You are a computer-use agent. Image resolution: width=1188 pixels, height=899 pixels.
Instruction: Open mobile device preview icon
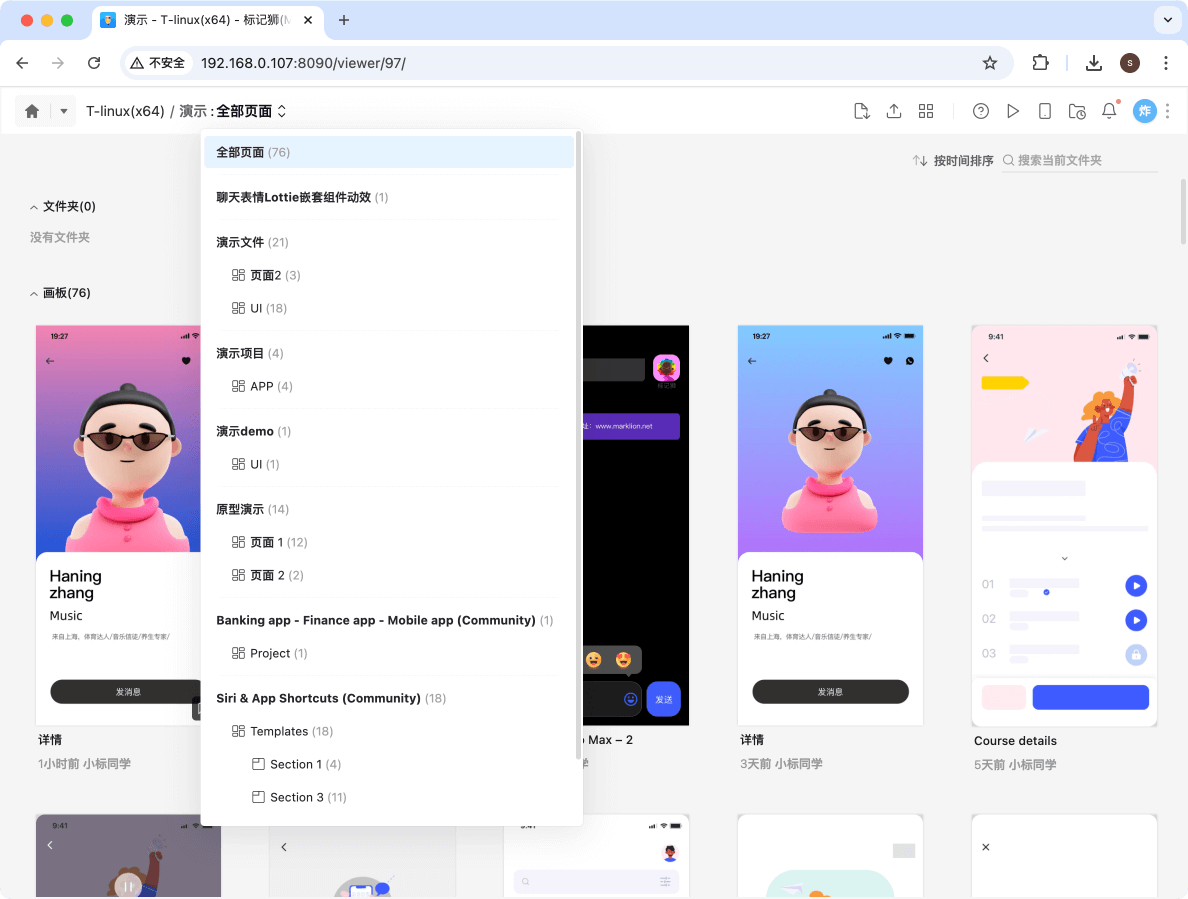point(1045,111)
